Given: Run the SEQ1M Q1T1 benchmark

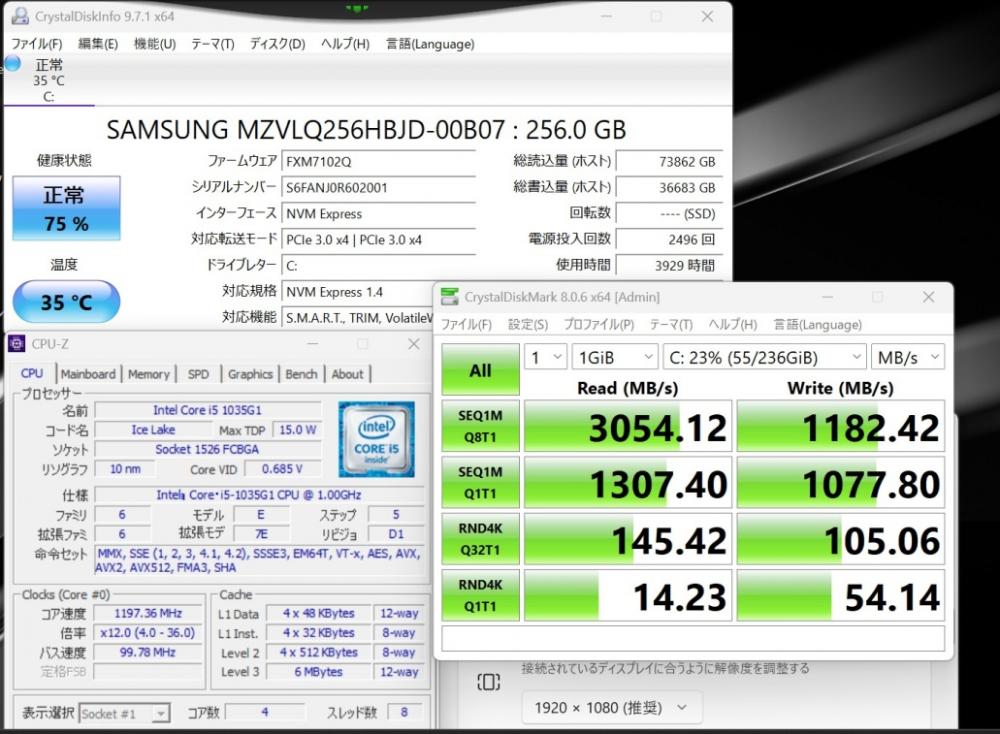Looking at the screenshot, I should 480,482.
